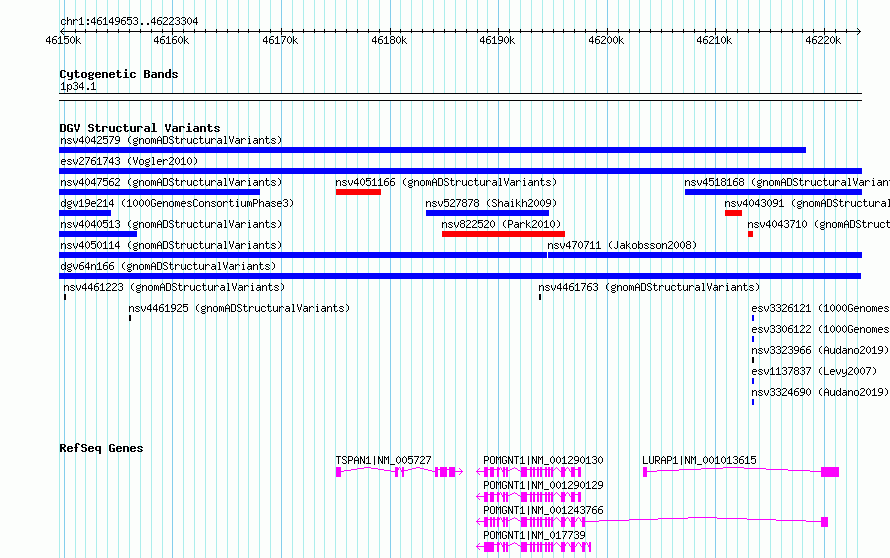Select dgv19e214 (1000GenomesConsortiumPhase3) label
Screen dimensions: 890x558
177,203
